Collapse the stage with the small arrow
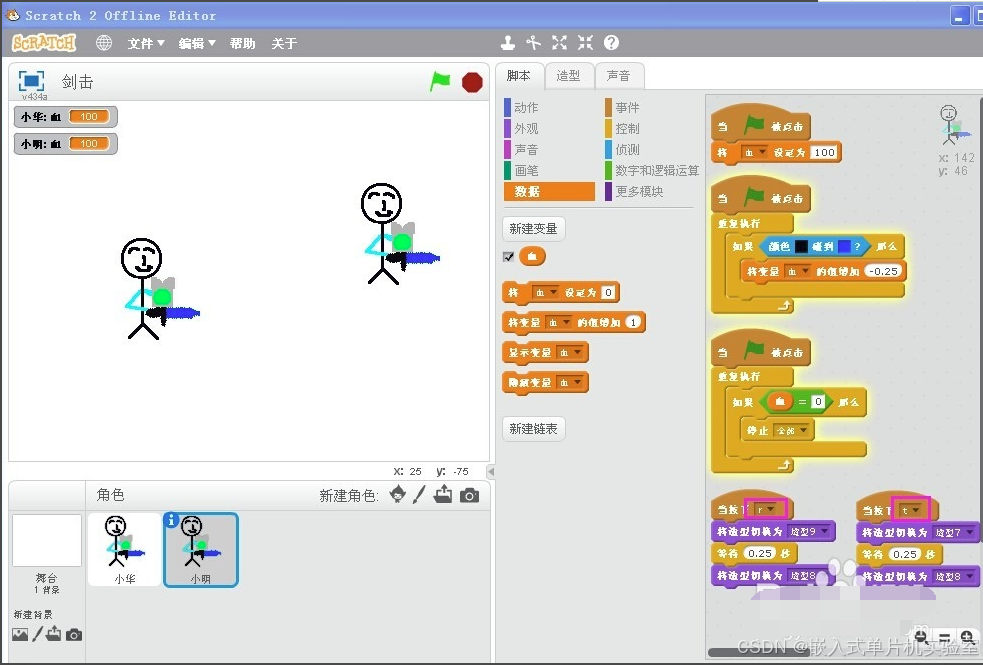983x665 pixels. pos(491,471)
